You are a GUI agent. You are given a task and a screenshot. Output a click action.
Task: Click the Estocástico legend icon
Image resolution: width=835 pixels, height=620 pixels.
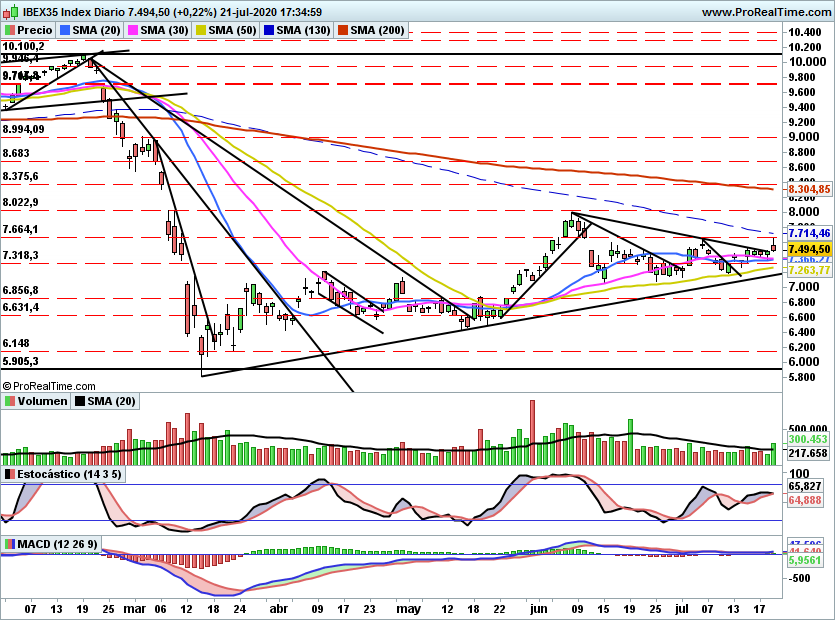(10, 474)
